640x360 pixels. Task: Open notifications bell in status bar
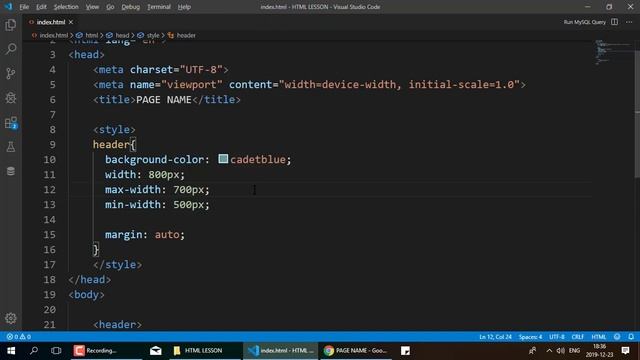click(631, 337)
